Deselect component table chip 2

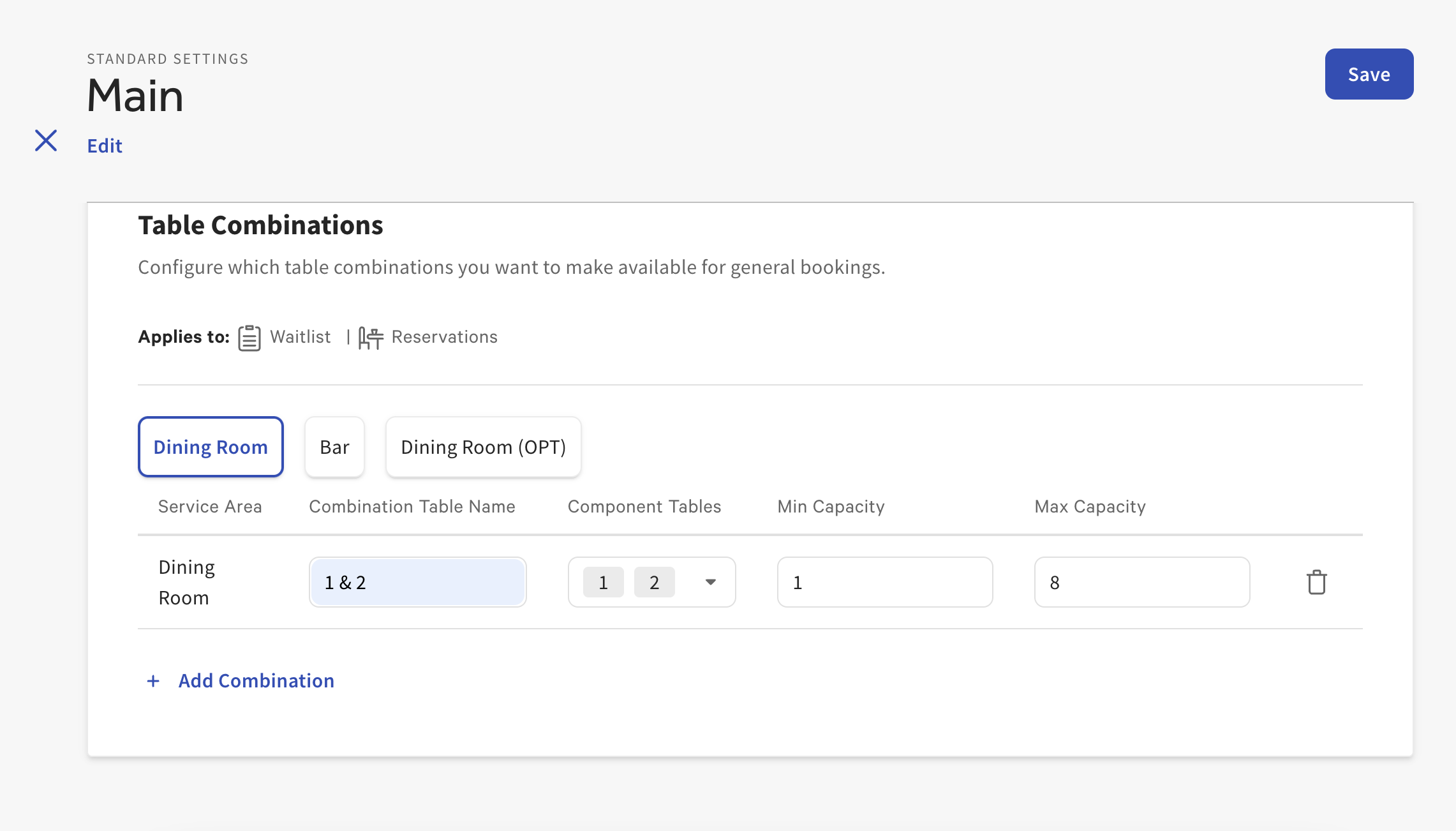tap(654, 581)
